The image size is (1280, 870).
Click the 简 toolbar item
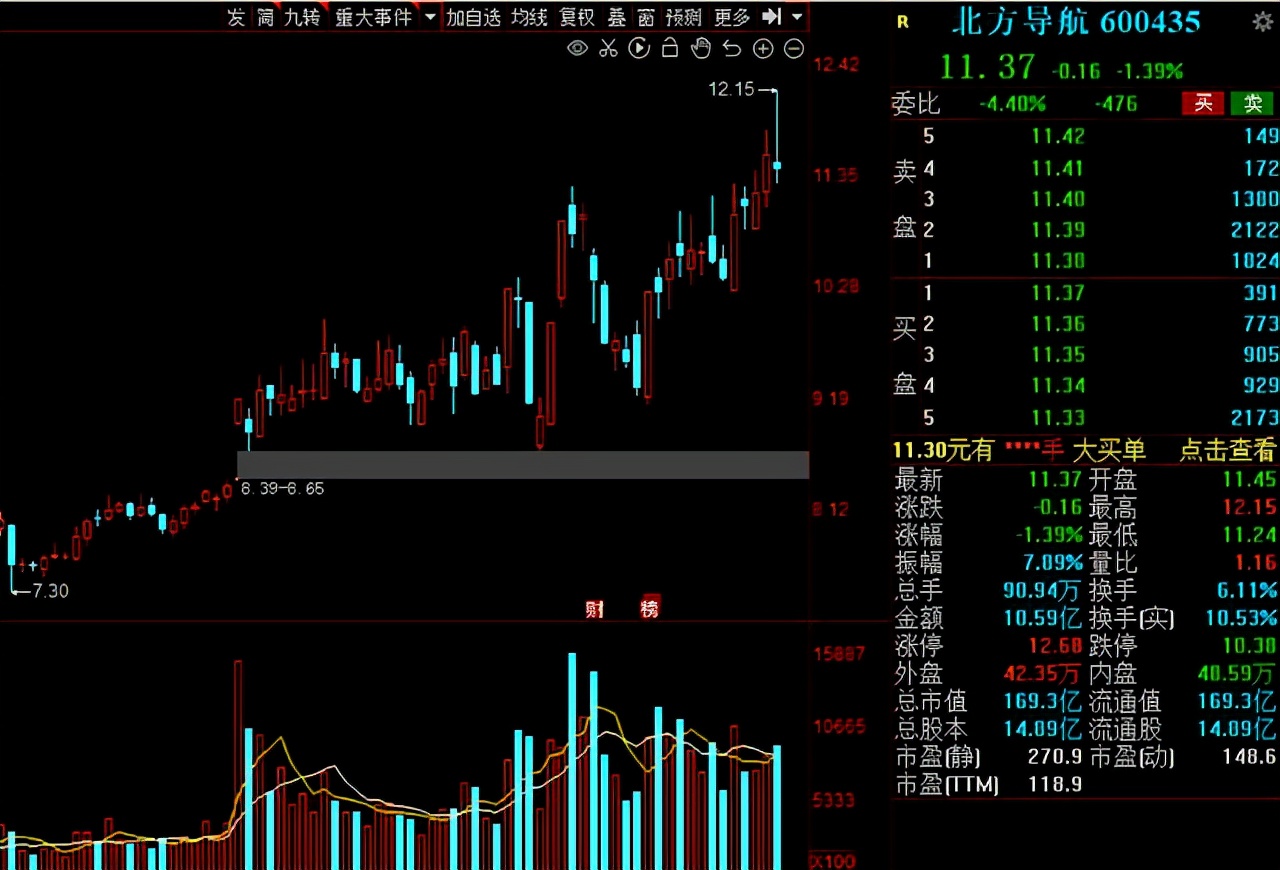pos(265,17)
